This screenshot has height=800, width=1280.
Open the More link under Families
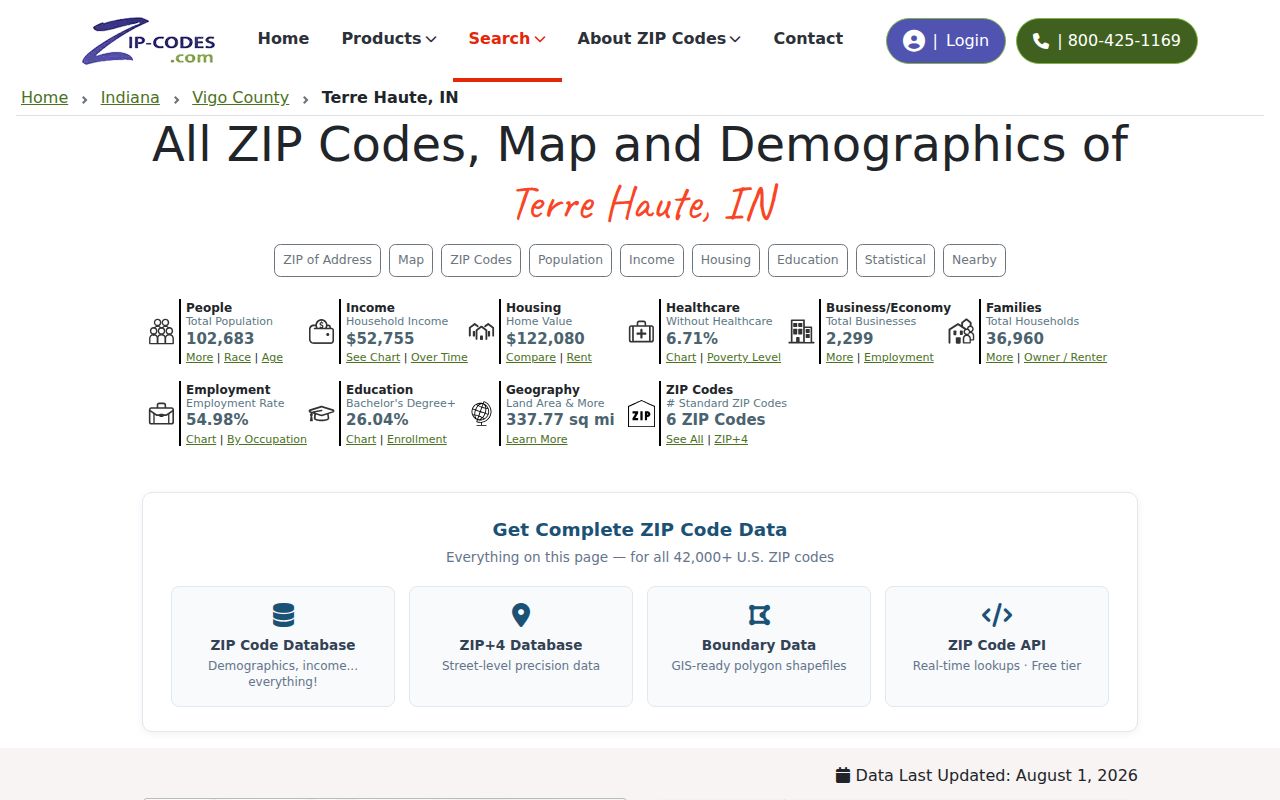[x=1000, y=357]
